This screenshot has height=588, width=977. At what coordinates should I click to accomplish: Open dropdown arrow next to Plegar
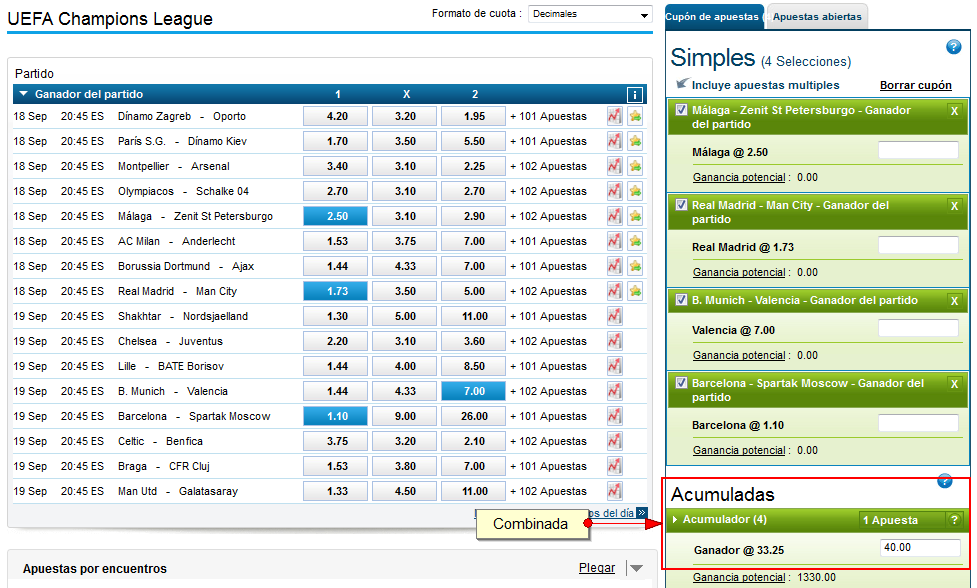(x=635, y=568)
